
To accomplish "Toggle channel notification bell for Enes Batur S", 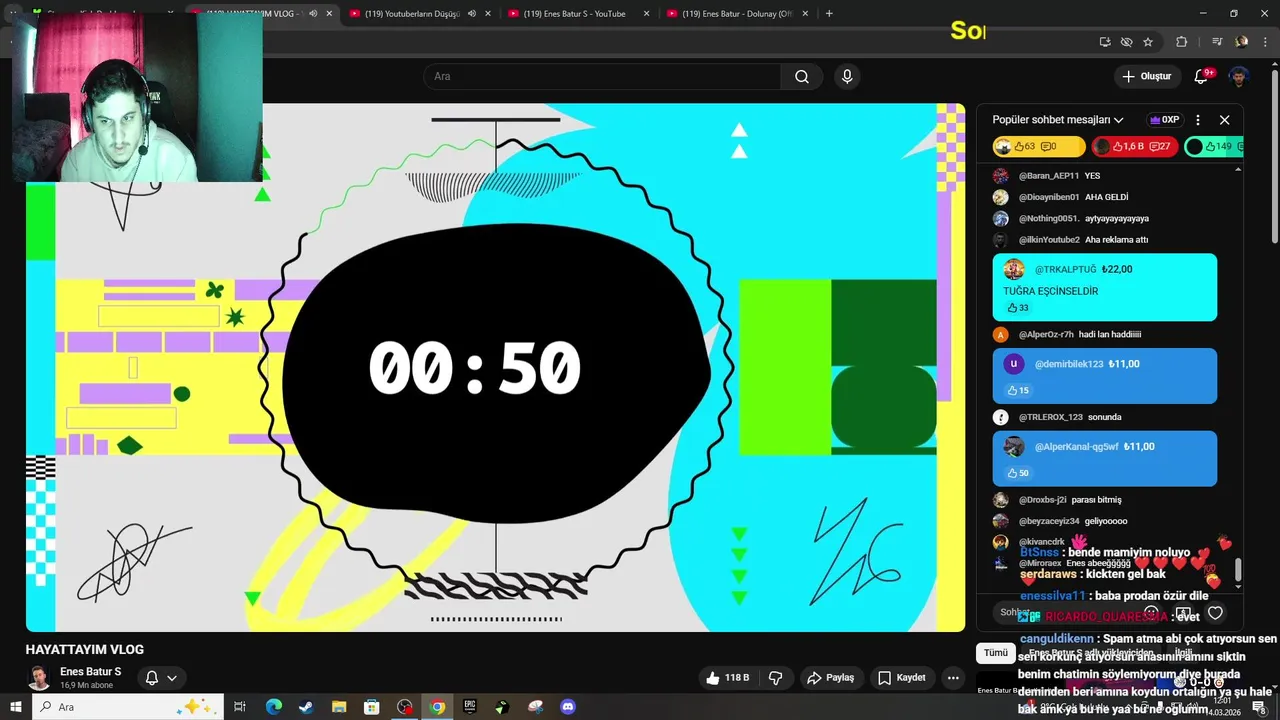I will [152, 678].
